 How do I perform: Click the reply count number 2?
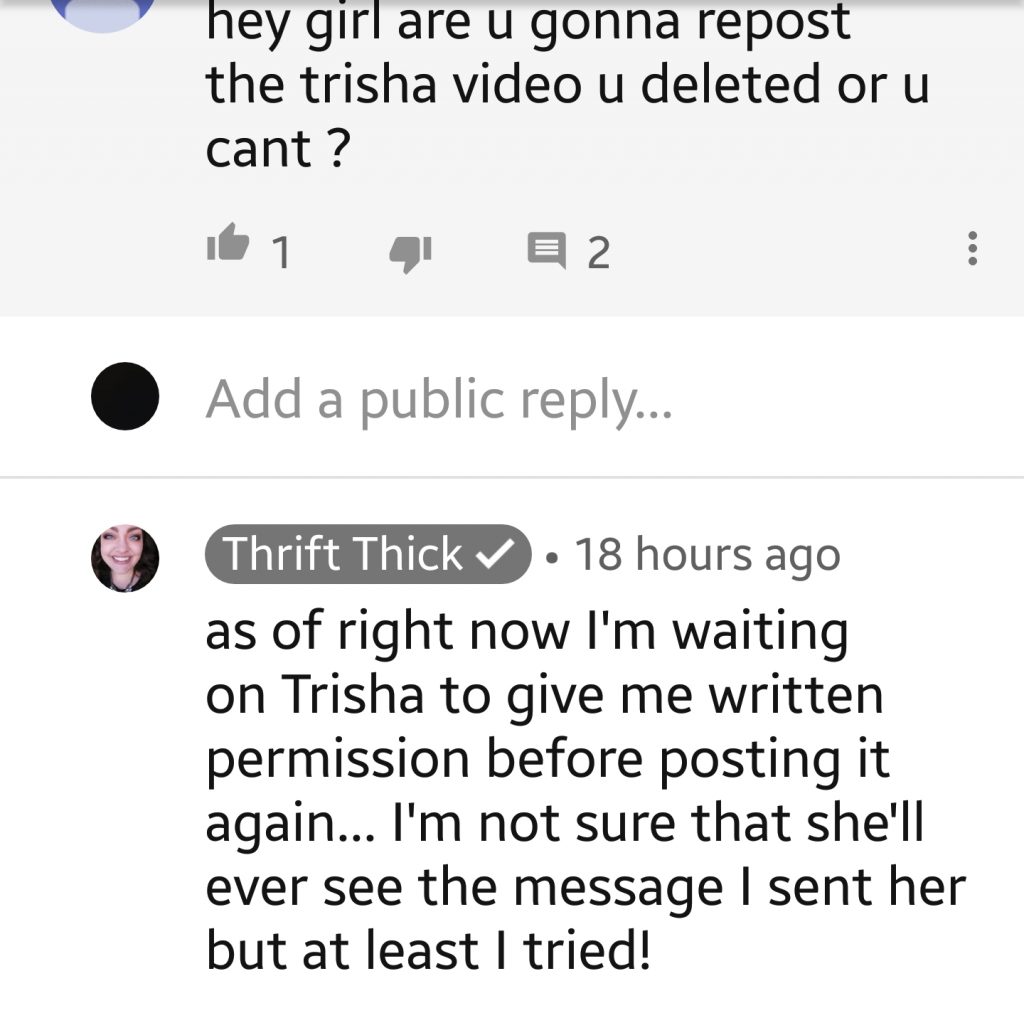coord(598,253)
